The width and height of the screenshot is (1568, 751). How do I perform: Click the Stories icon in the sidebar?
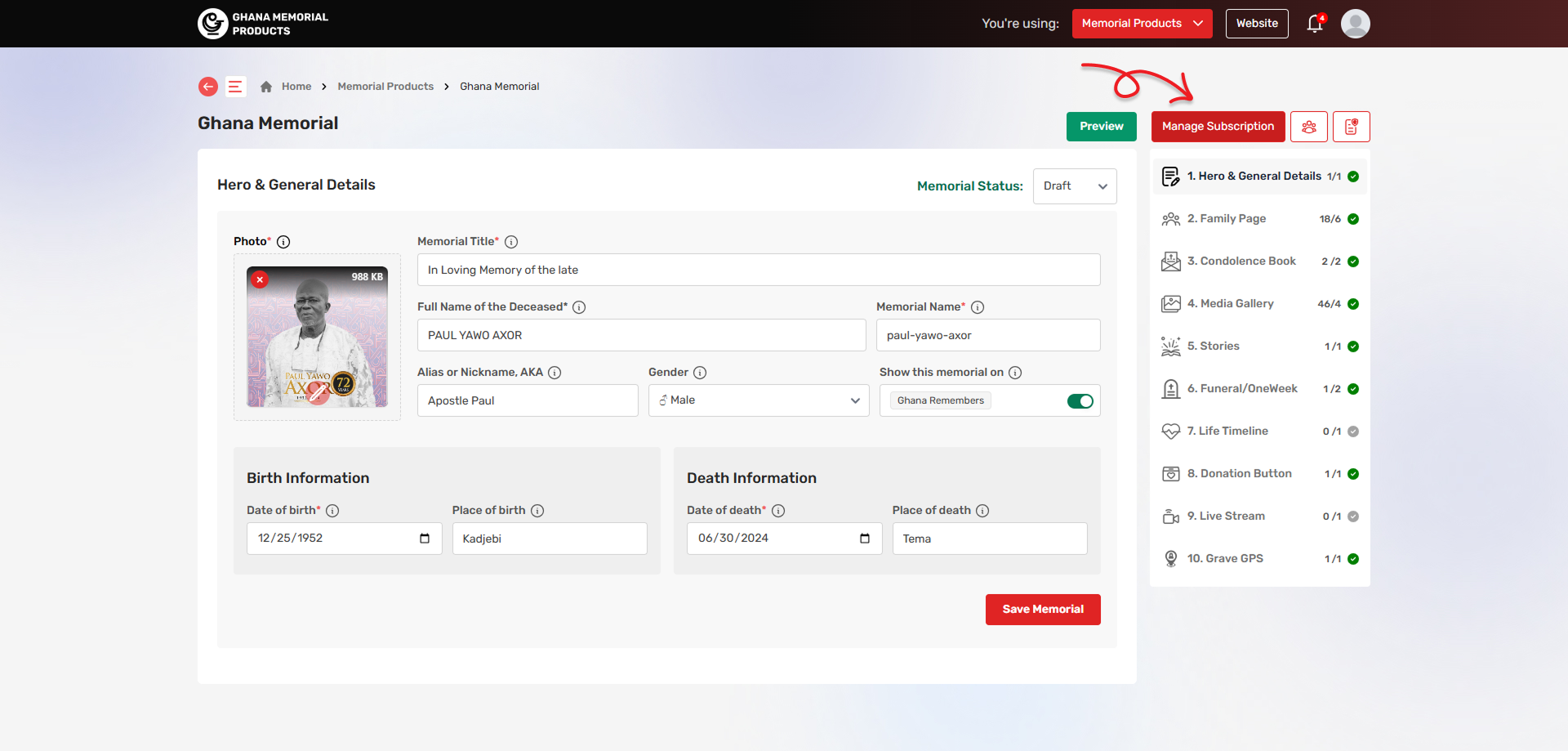(1171, 346)
